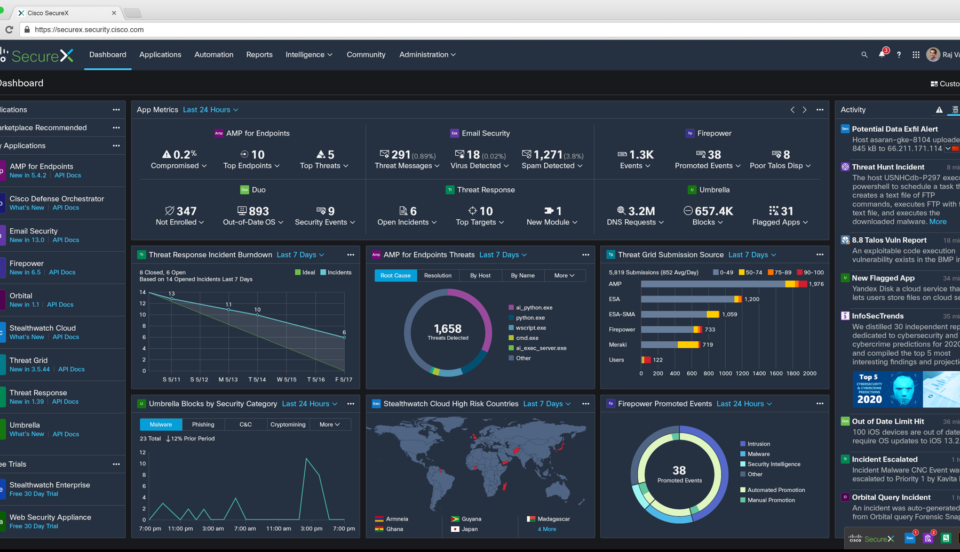The image size is (960, 552).
Task: Read More of Threat Hunt Incident
Action: click(938, 222)
